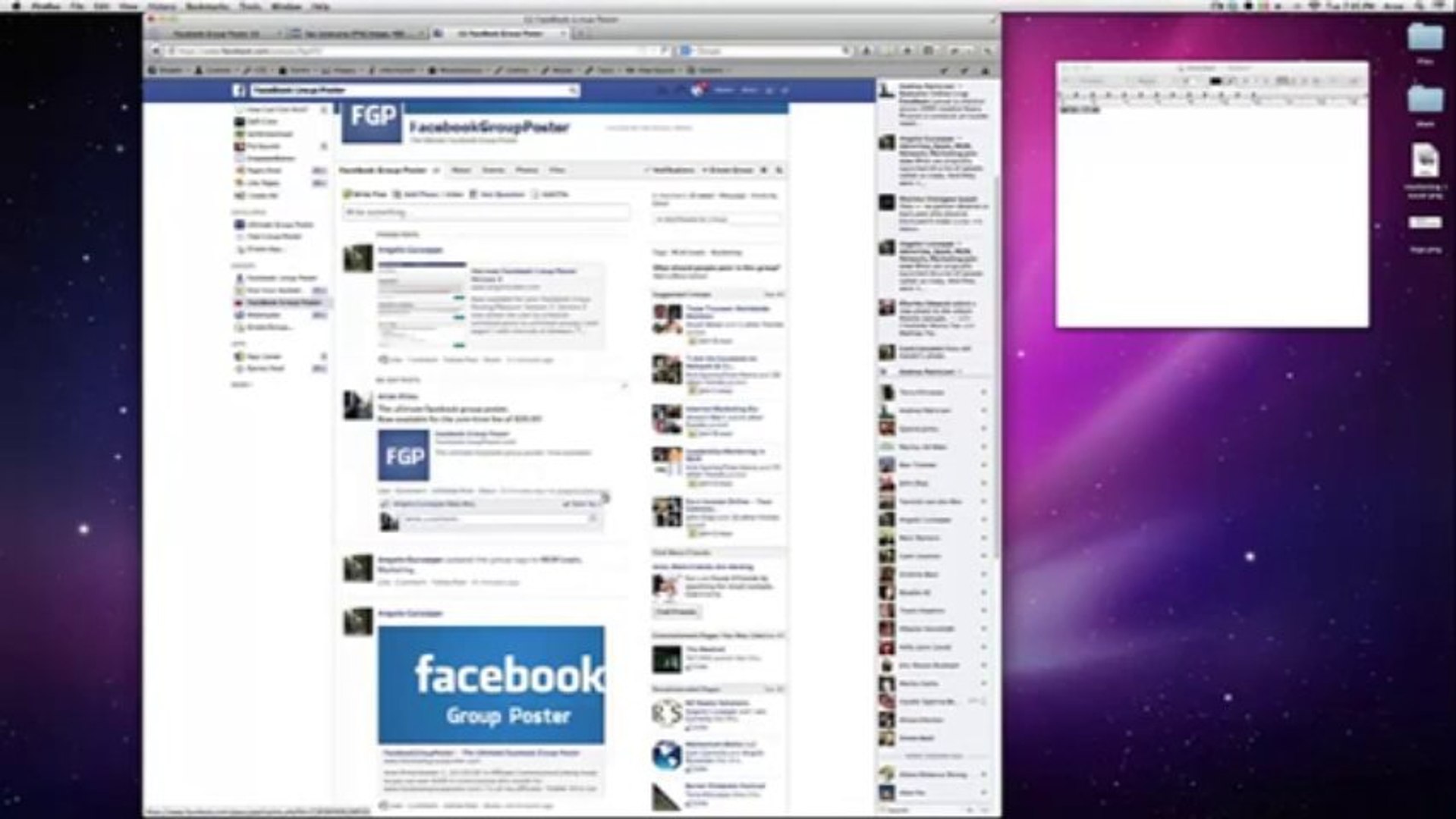Open the Information dropdown in Web Developer toolbar

point(396,70)
